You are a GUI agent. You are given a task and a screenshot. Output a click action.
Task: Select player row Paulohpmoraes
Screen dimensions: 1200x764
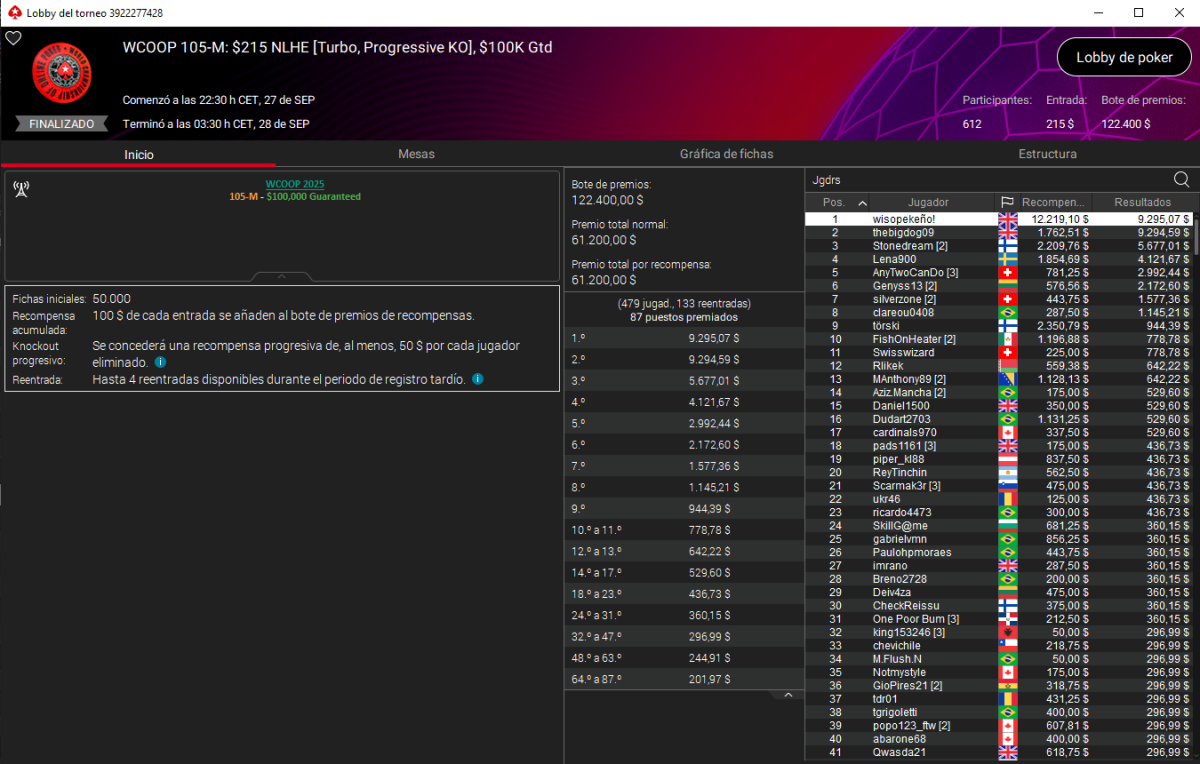pos(999,552)
